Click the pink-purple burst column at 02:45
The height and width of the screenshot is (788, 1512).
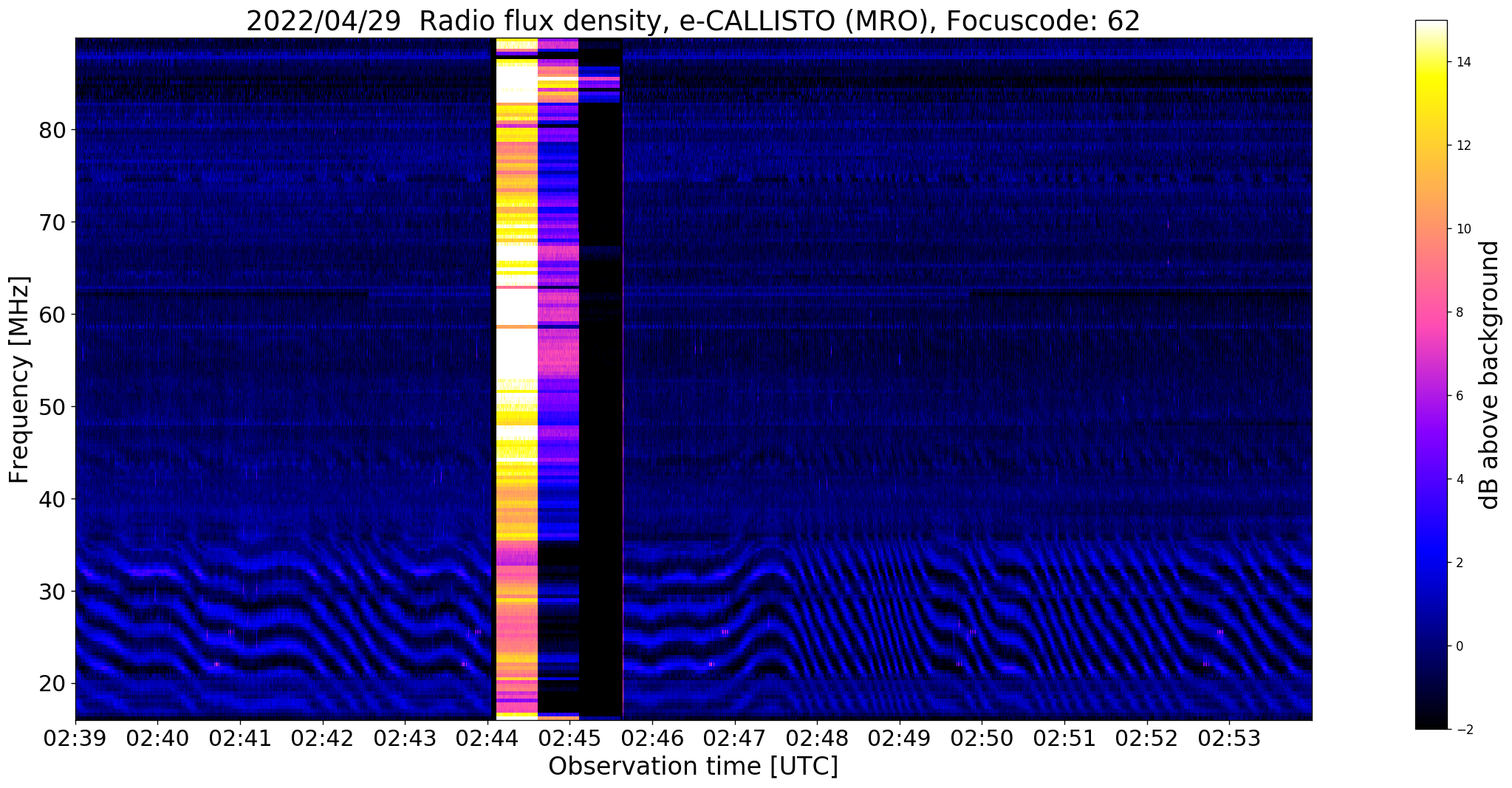(x=558, y=378)
